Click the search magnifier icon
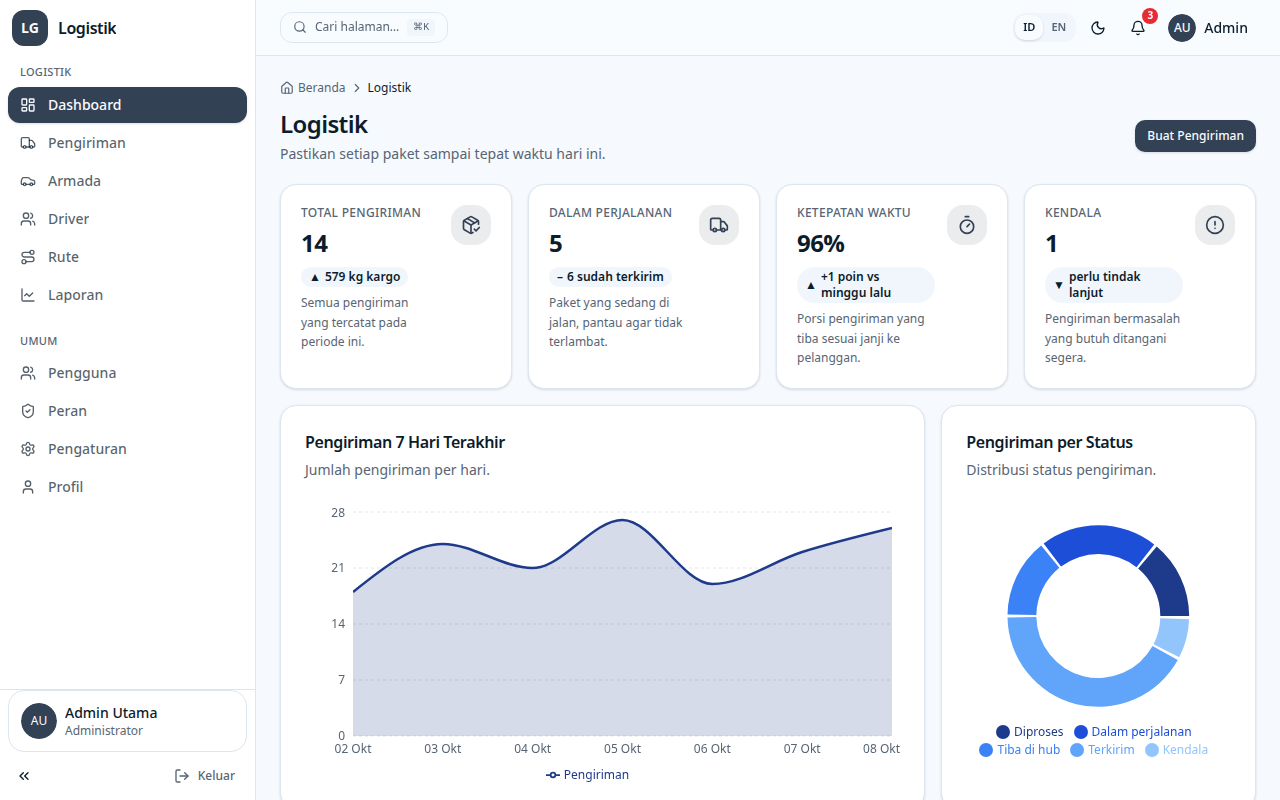 point(299,27)
